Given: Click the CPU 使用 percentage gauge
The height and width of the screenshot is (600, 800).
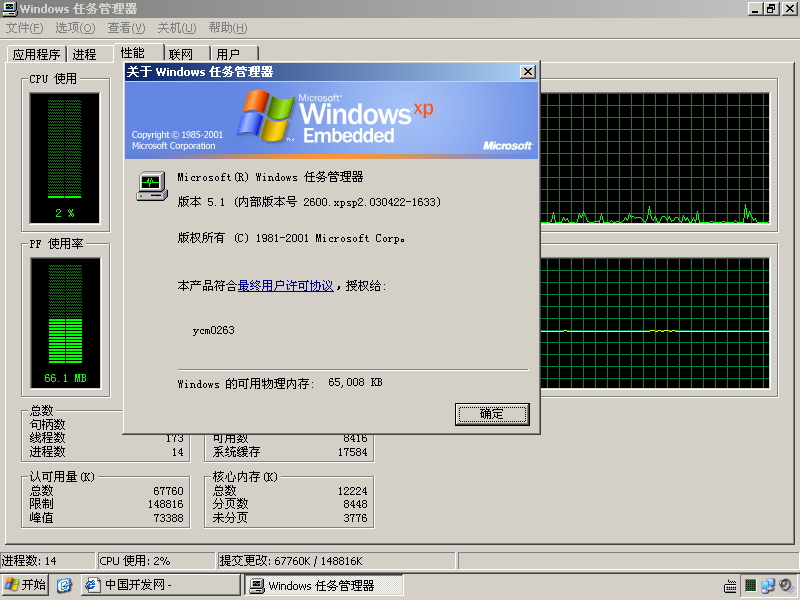Looking at the screenshot, I should [64, 158].
